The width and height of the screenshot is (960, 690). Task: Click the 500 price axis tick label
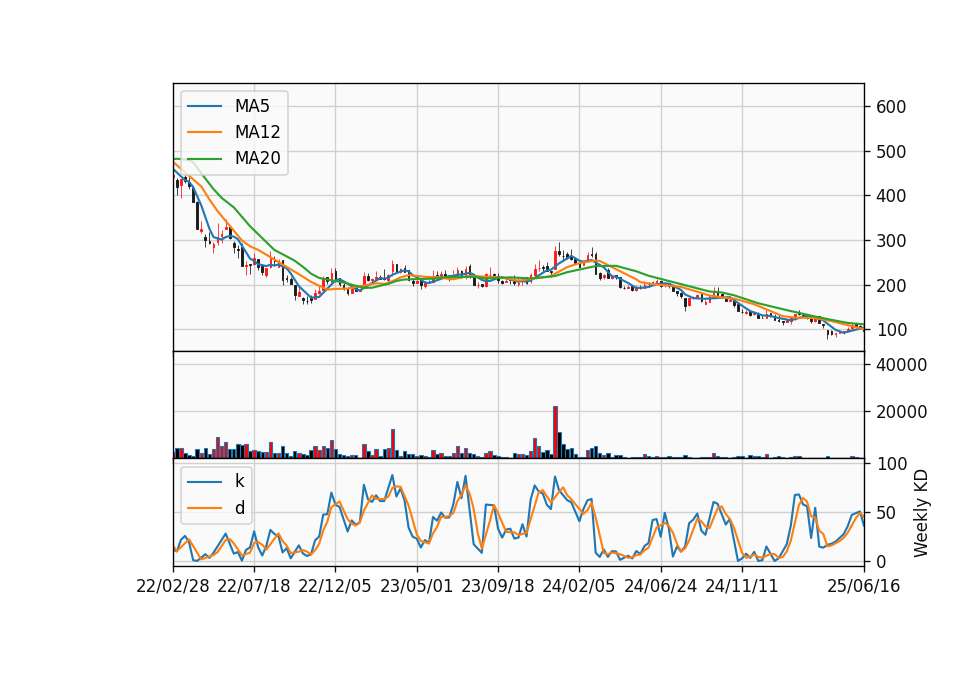pos(891,151)
